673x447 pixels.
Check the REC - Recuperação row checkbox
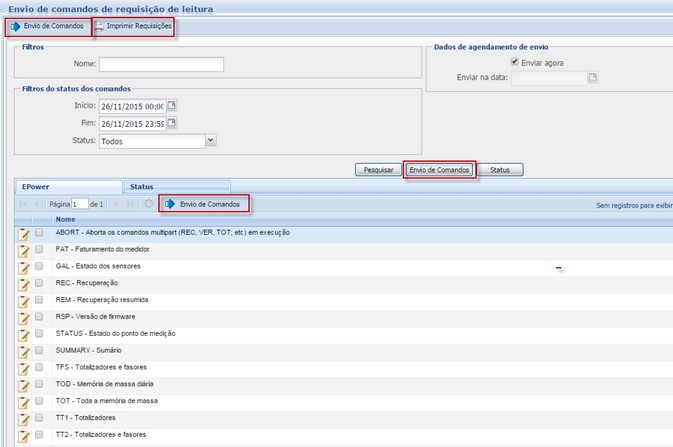(39, 284)
